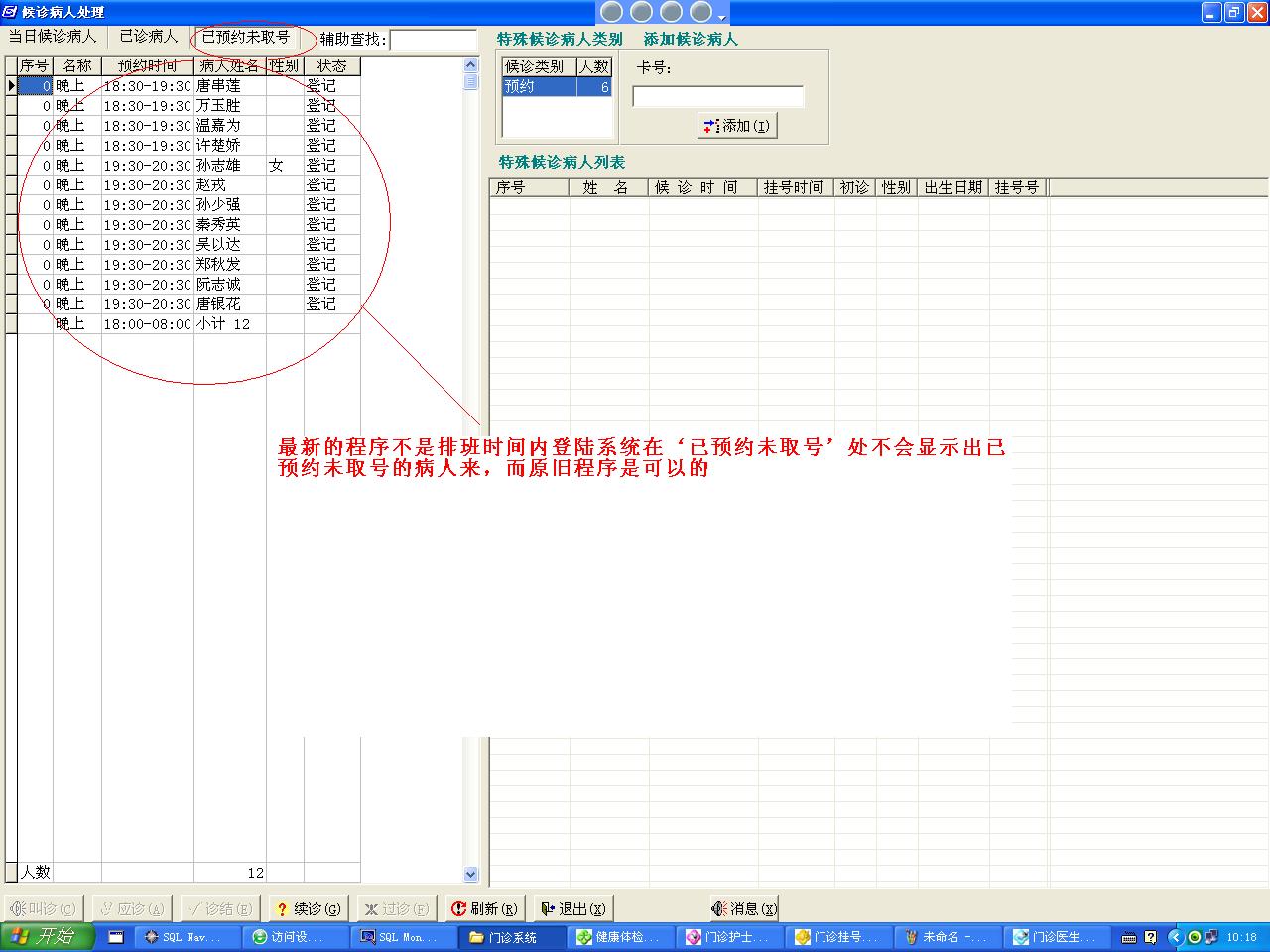This screenshot has height=952, width=1270.
Task: Click the 候诊病人处理 window icon
Action: coord(10,12)
